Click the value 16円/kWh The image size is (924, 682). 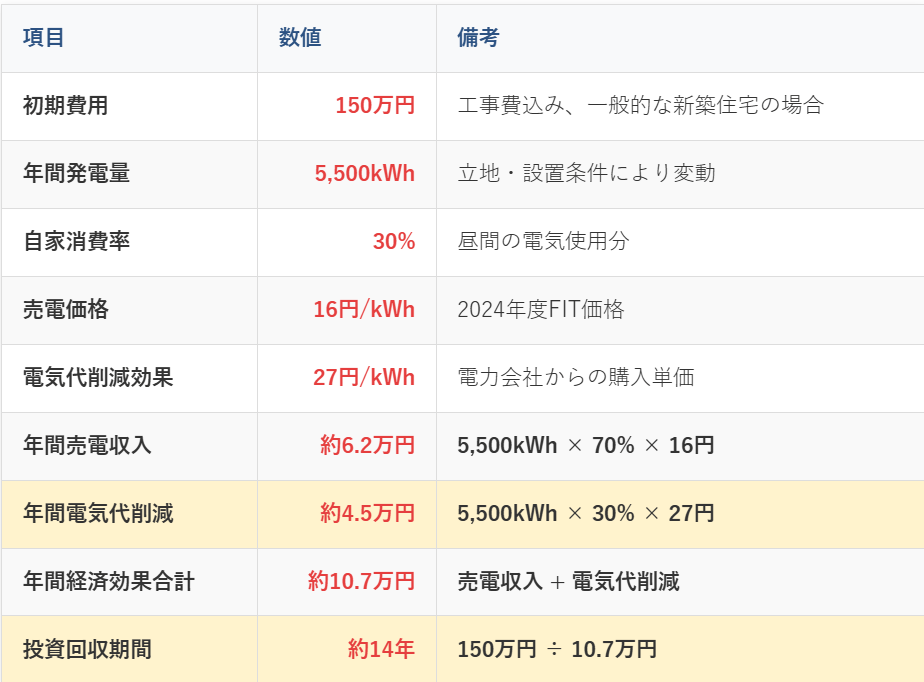coord(364,310)
